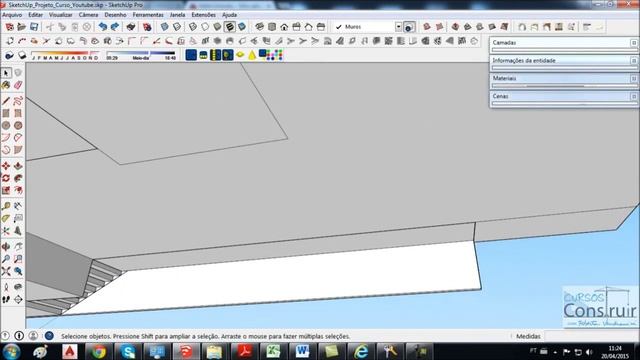Viewport: 640px width, 360px height.
Task: Expand the Materiais panel
Action: [564, 78]
